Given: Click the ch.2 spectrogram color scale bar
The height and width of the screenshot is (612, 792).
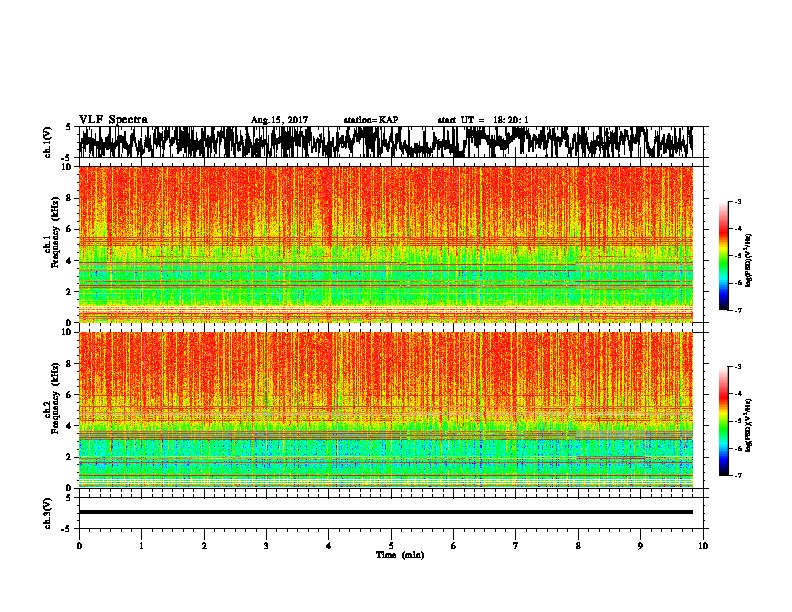Looking at the screenshot, I should (x=723, y=421).
